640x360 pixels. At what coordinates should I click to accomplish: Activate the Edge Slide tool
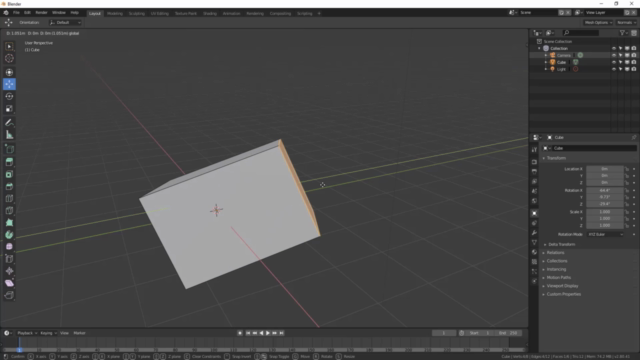tap(9, 259)
